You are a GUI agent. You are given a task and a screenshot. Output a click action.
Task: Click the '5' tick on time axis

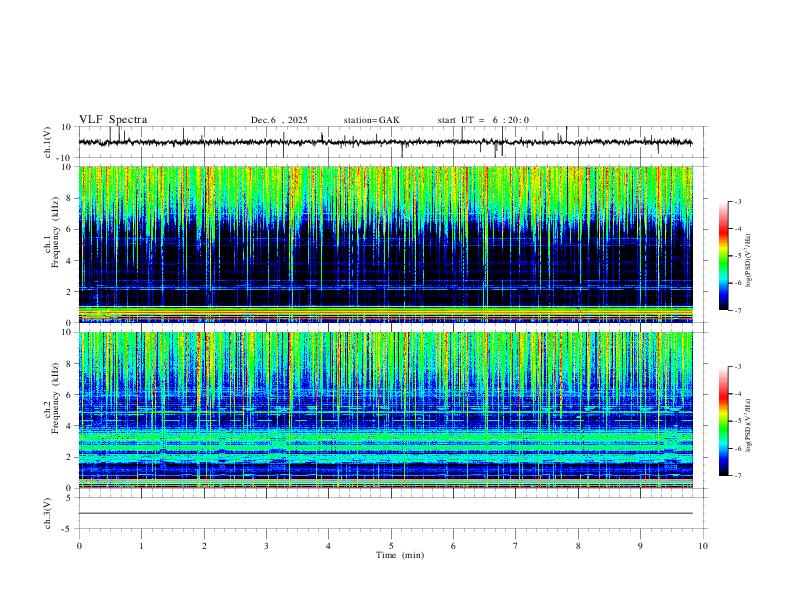click(x=391, y=546)
